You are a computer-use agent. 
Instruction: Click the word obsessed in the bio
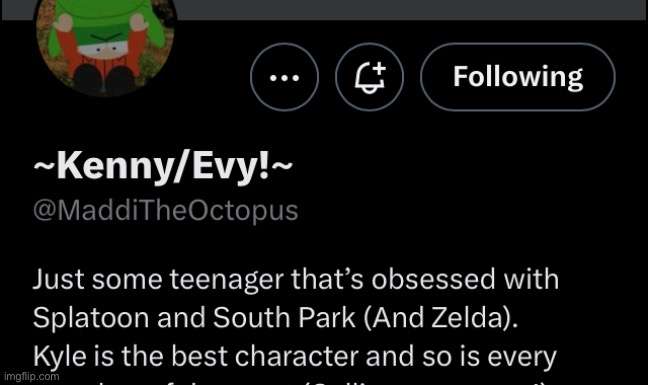coord(433,279)
